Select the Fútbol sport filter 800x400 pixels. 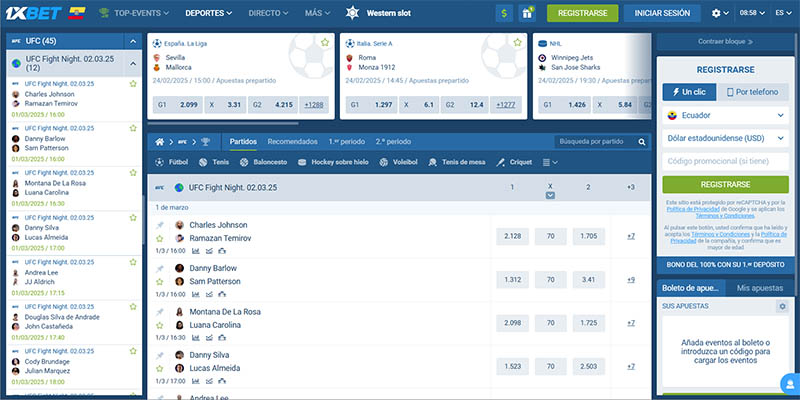171,162
